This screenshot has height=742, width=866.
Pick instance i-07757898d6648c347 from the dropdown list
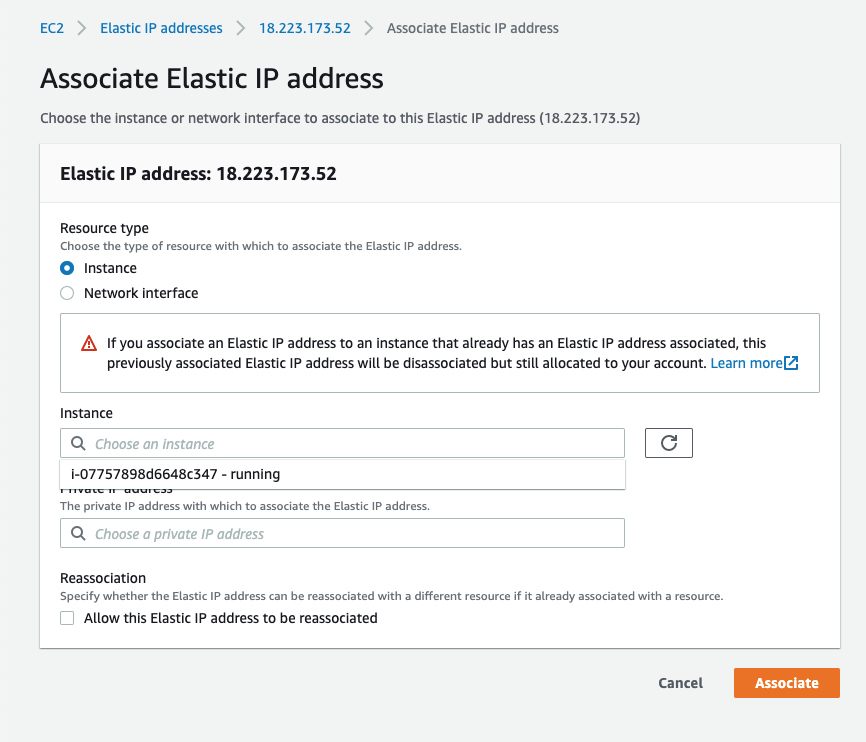click(x=176, y=474)
